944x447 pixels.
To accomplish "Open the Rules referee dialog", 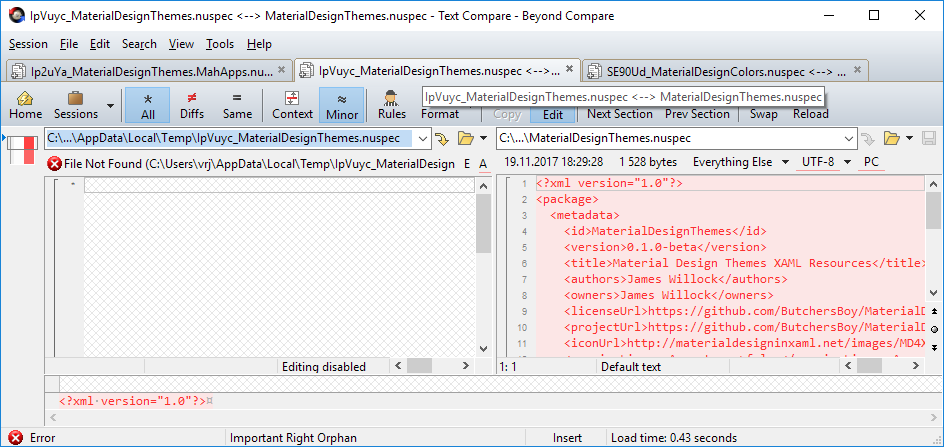I will pyautogui.click(x=392, y=105).
